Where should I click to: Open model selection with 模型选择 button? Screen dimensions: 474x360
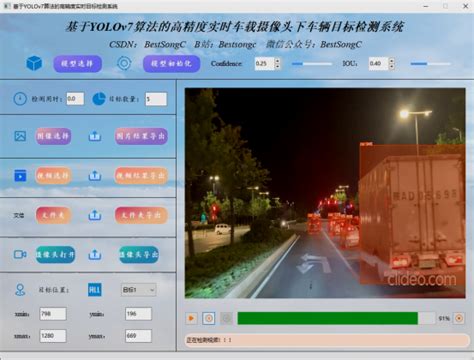tap(77, 63)
